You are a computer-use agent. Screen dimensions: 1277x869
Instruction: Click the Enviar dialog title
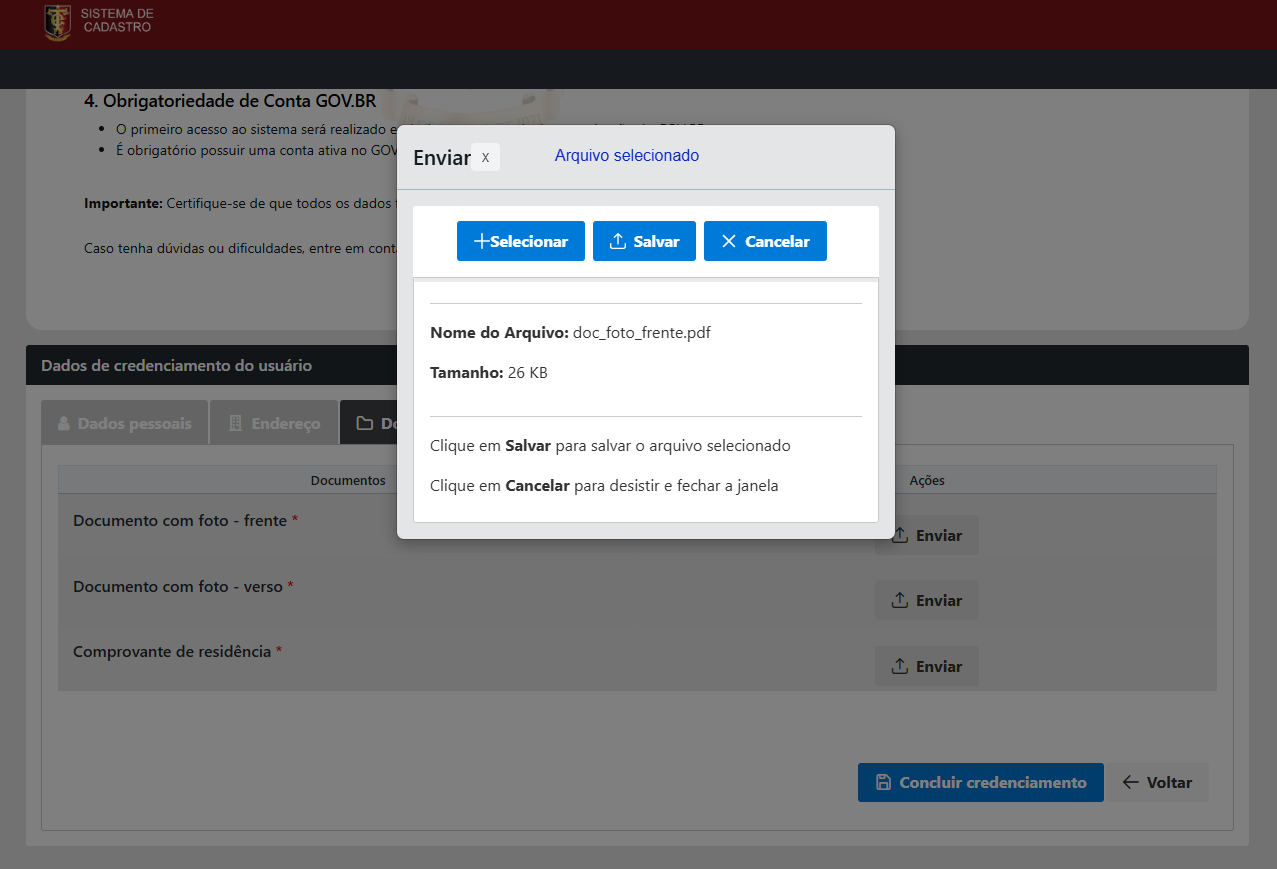pyautogui.click(x=442, y=158)
